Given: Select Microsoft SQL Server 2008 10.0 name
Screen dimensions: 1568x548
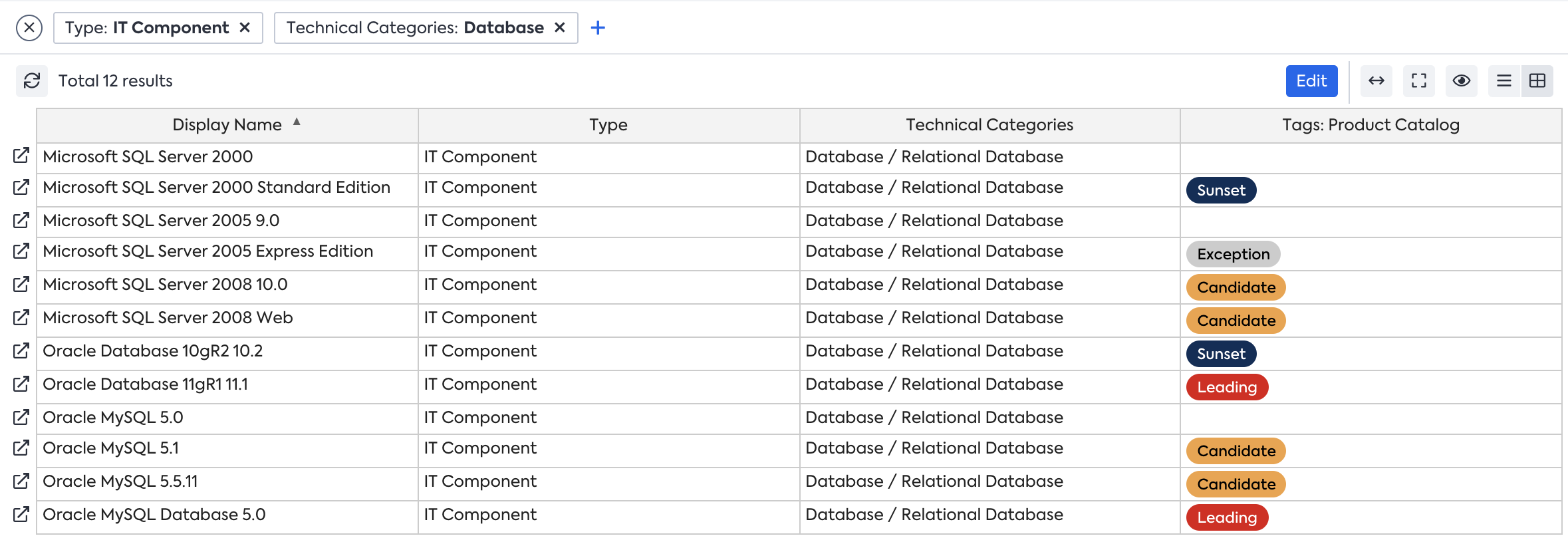Looking at the screenshot, I should [x=165, y=285].
